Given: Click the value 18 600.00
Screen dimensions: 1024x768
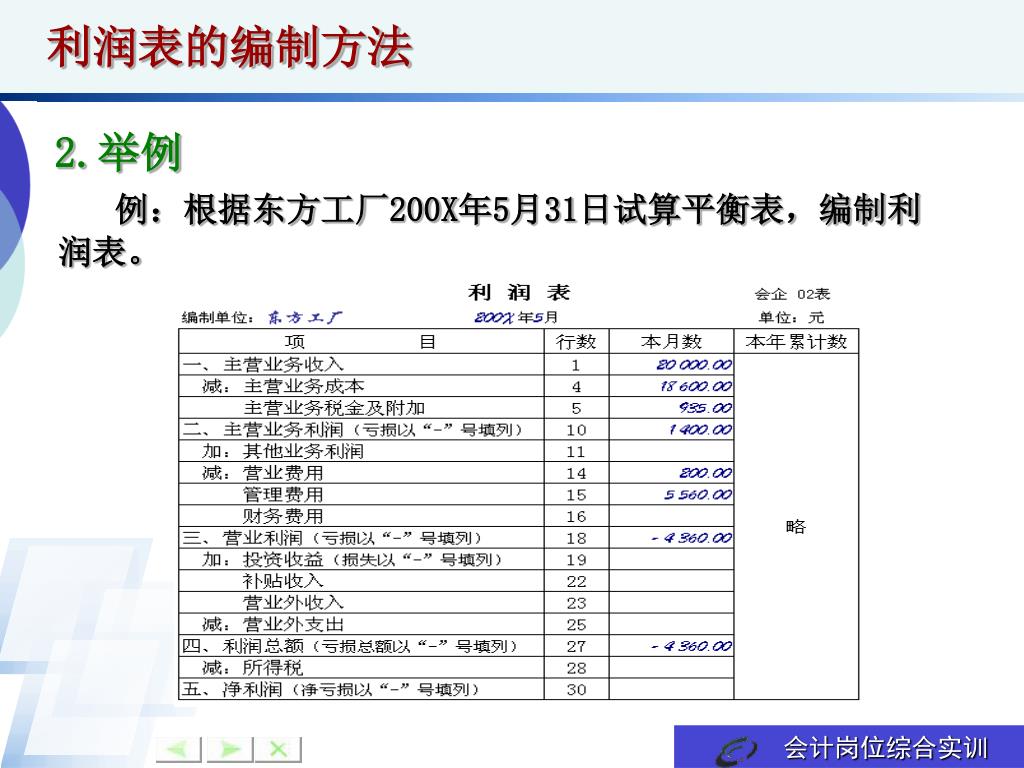Looking at the screenshot, I should coord(696,386).
